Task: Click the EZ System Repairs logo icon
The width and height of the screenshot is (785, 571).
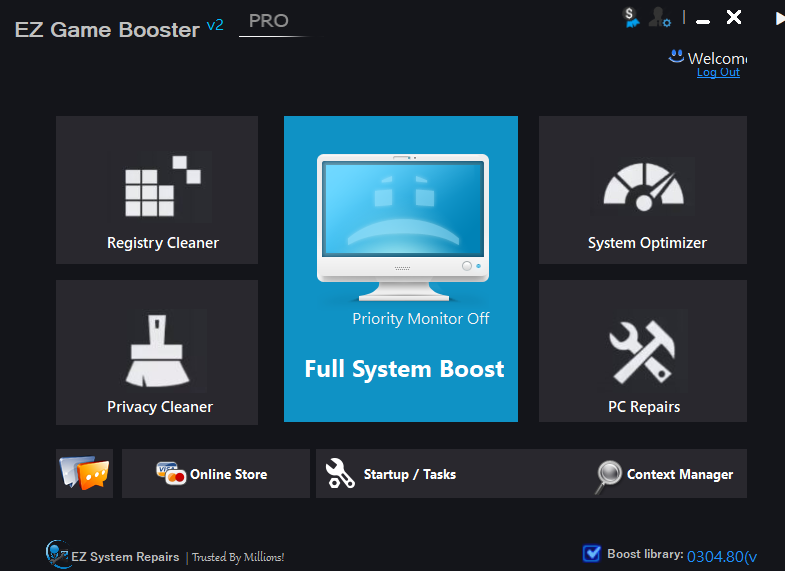Action: [57, 554]
